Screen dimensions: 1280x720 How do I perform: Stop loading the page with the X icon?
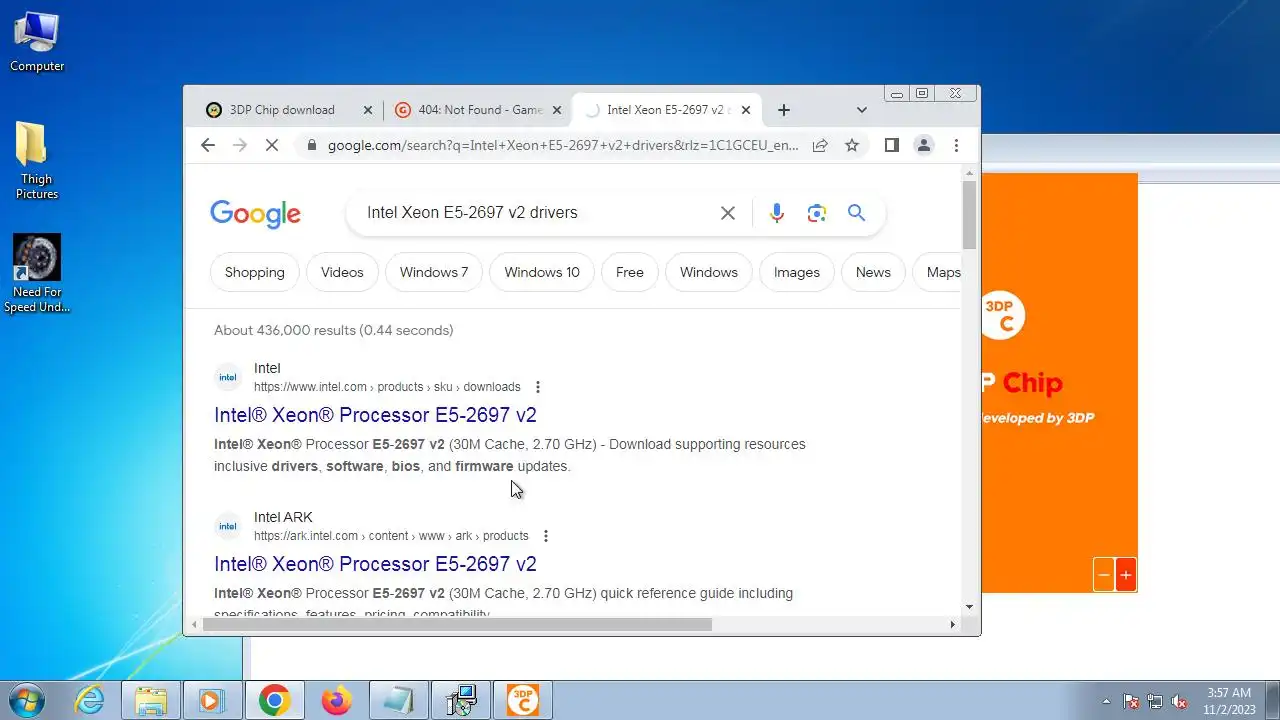point(271,145)
